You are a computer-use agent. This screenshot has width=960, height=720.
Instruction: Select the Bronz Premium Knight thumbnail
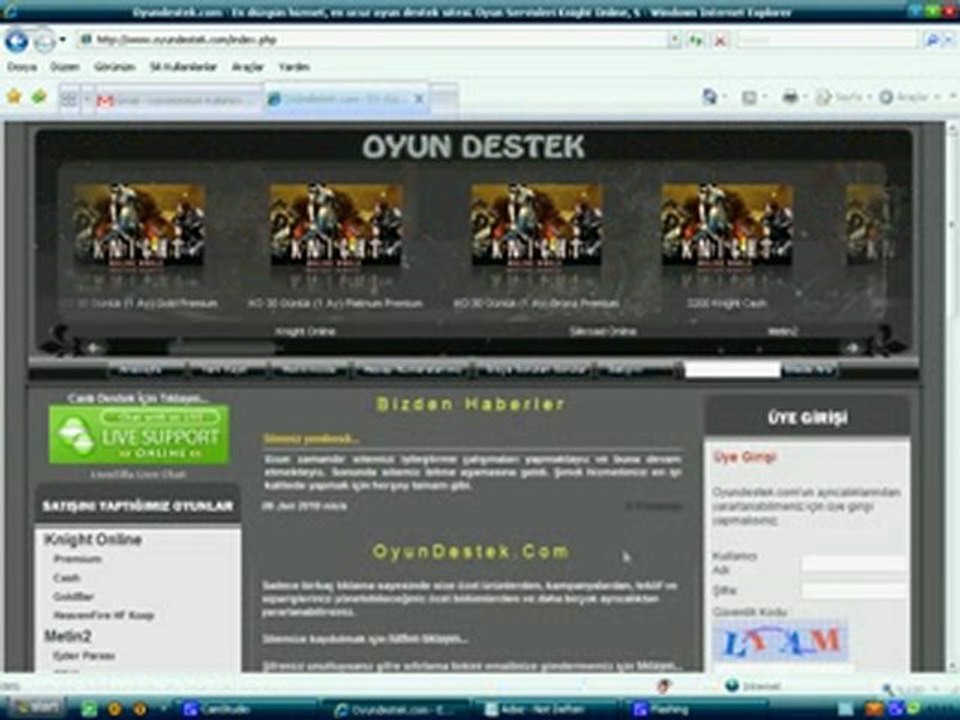coord(536,225)
